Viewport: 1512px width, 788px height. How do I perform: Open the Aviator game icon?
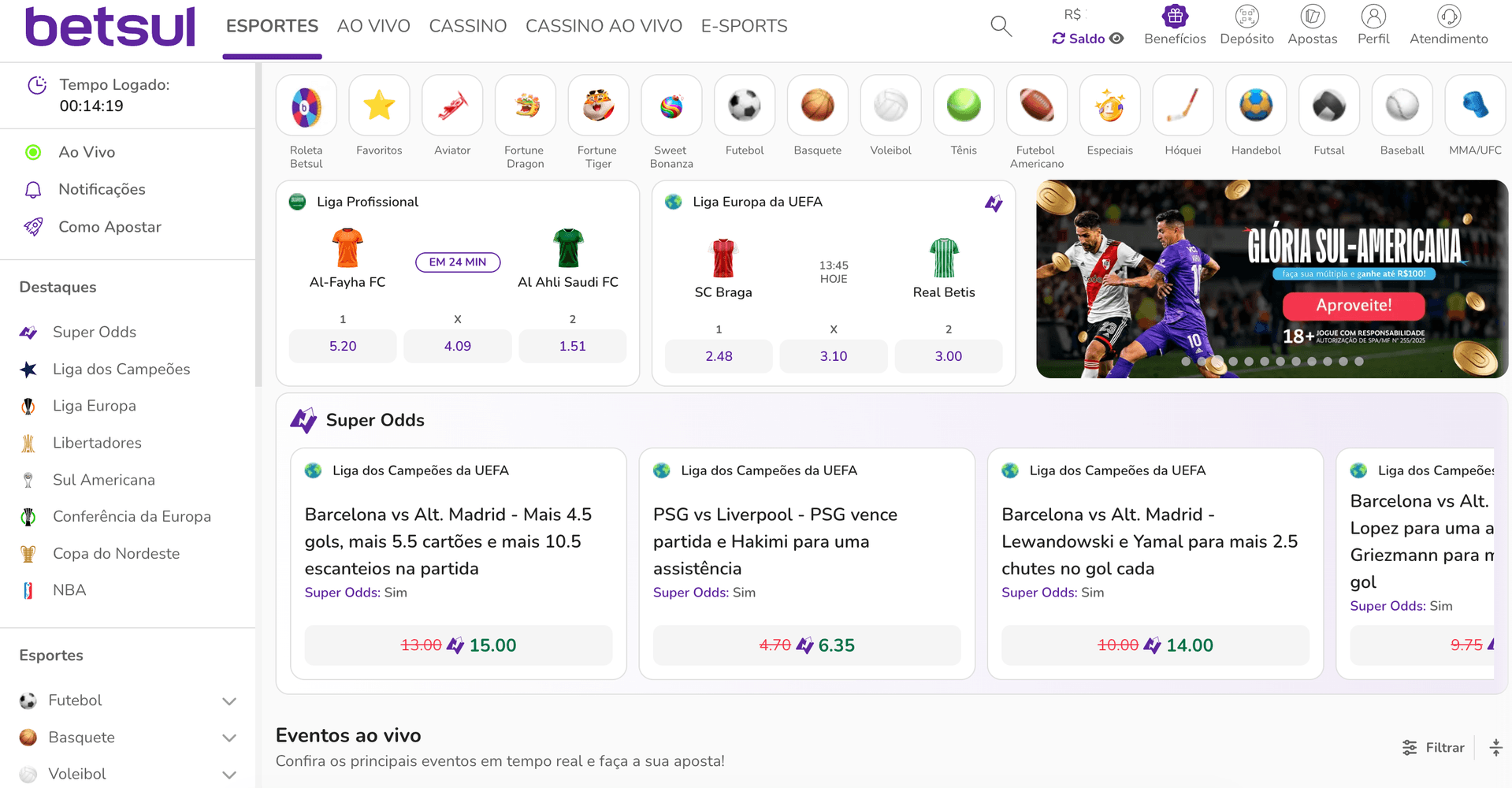pos(452,106)
